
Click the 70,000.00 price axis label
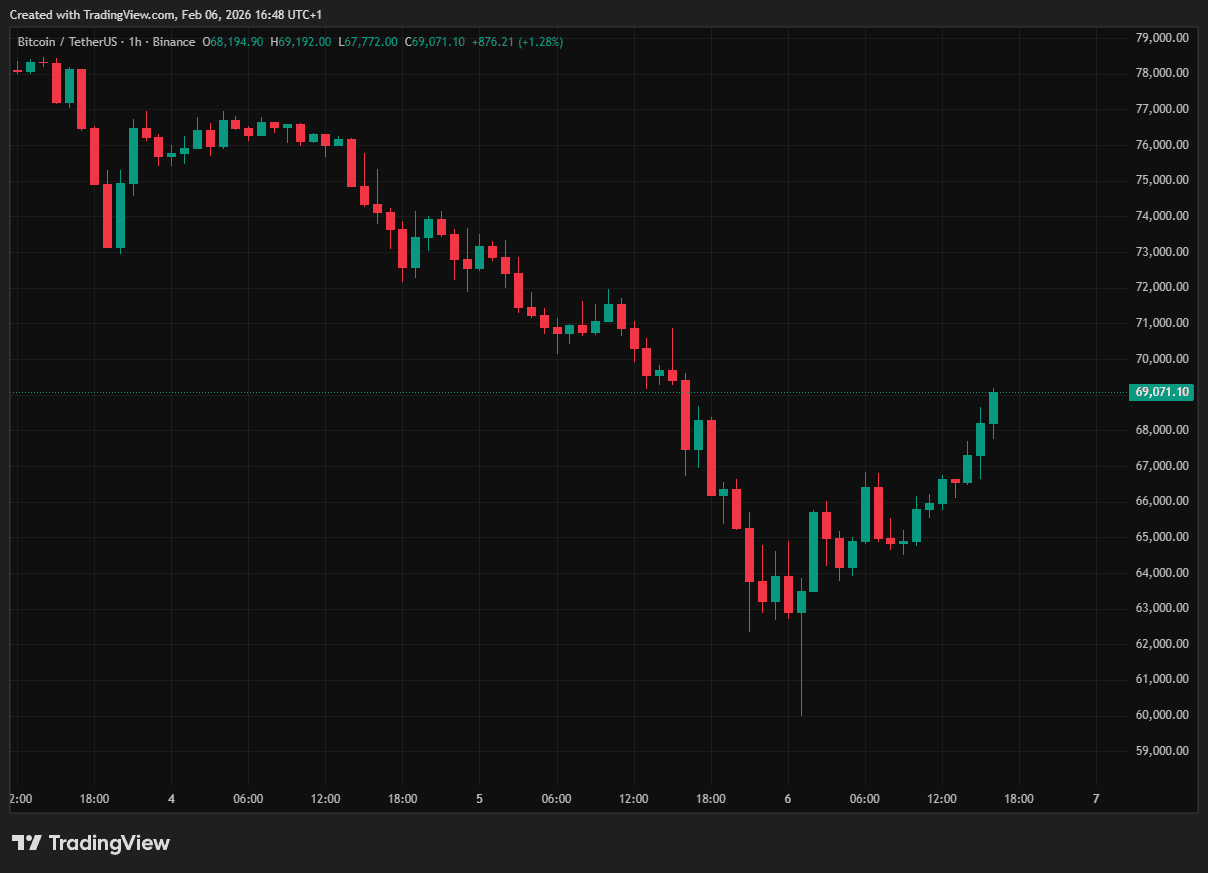1162,359
